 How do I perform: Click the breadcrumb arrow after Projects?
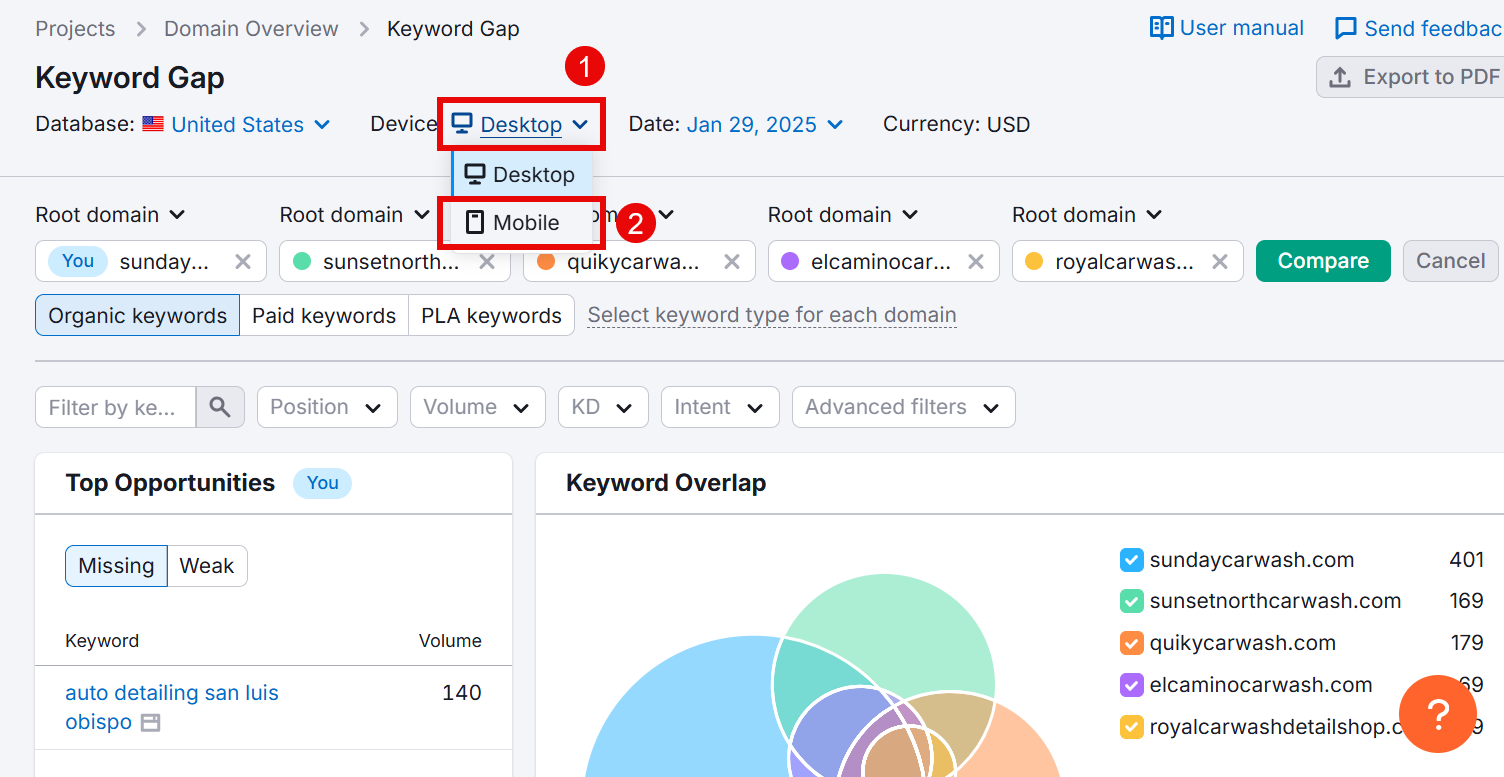(x=141, y=29)
